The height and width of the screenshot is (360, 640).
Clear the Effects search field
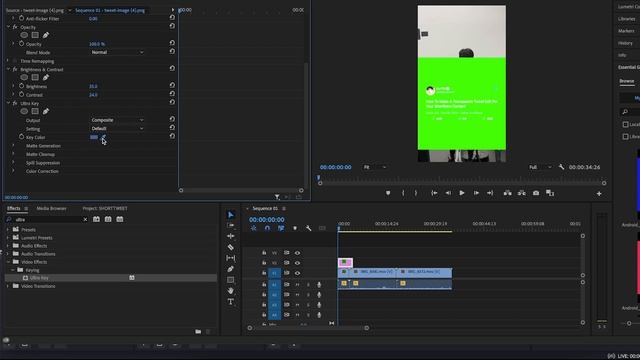(x=85, y=220)
